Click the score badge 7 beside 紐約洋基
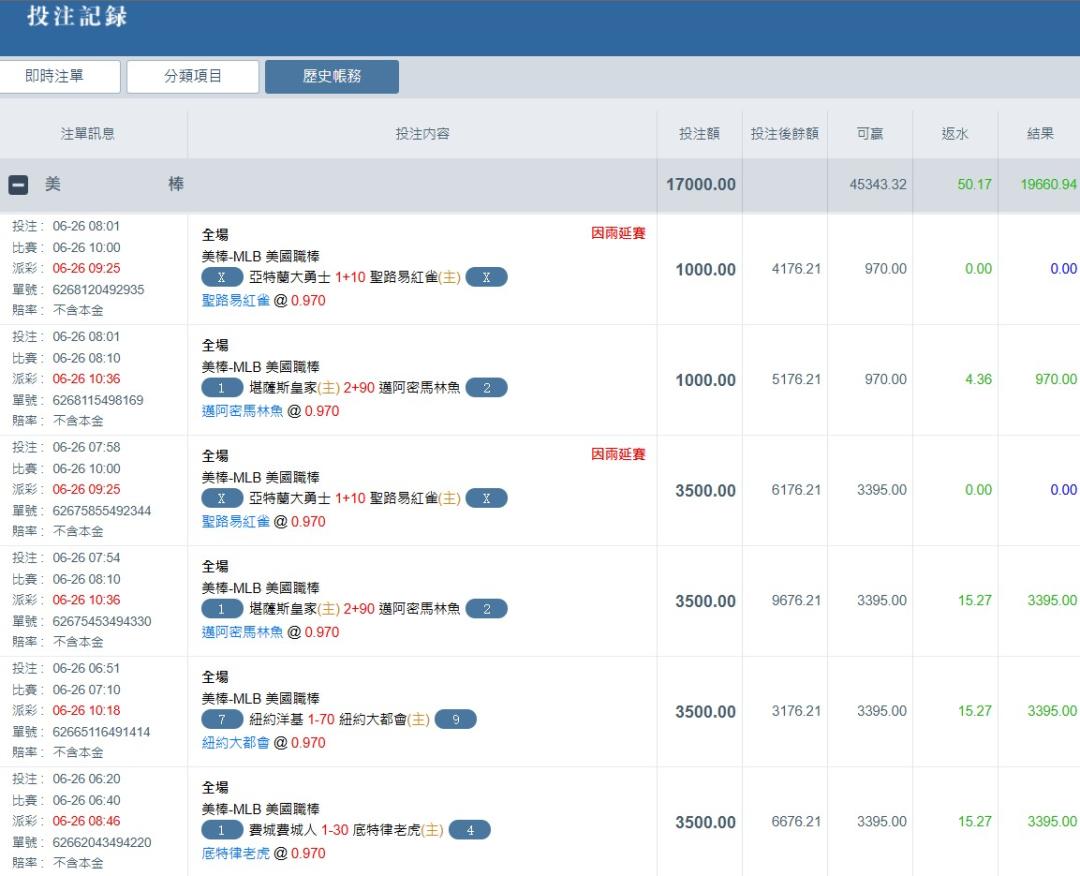1080x876 pixels. pyautogui.click(x=222, y=720)
